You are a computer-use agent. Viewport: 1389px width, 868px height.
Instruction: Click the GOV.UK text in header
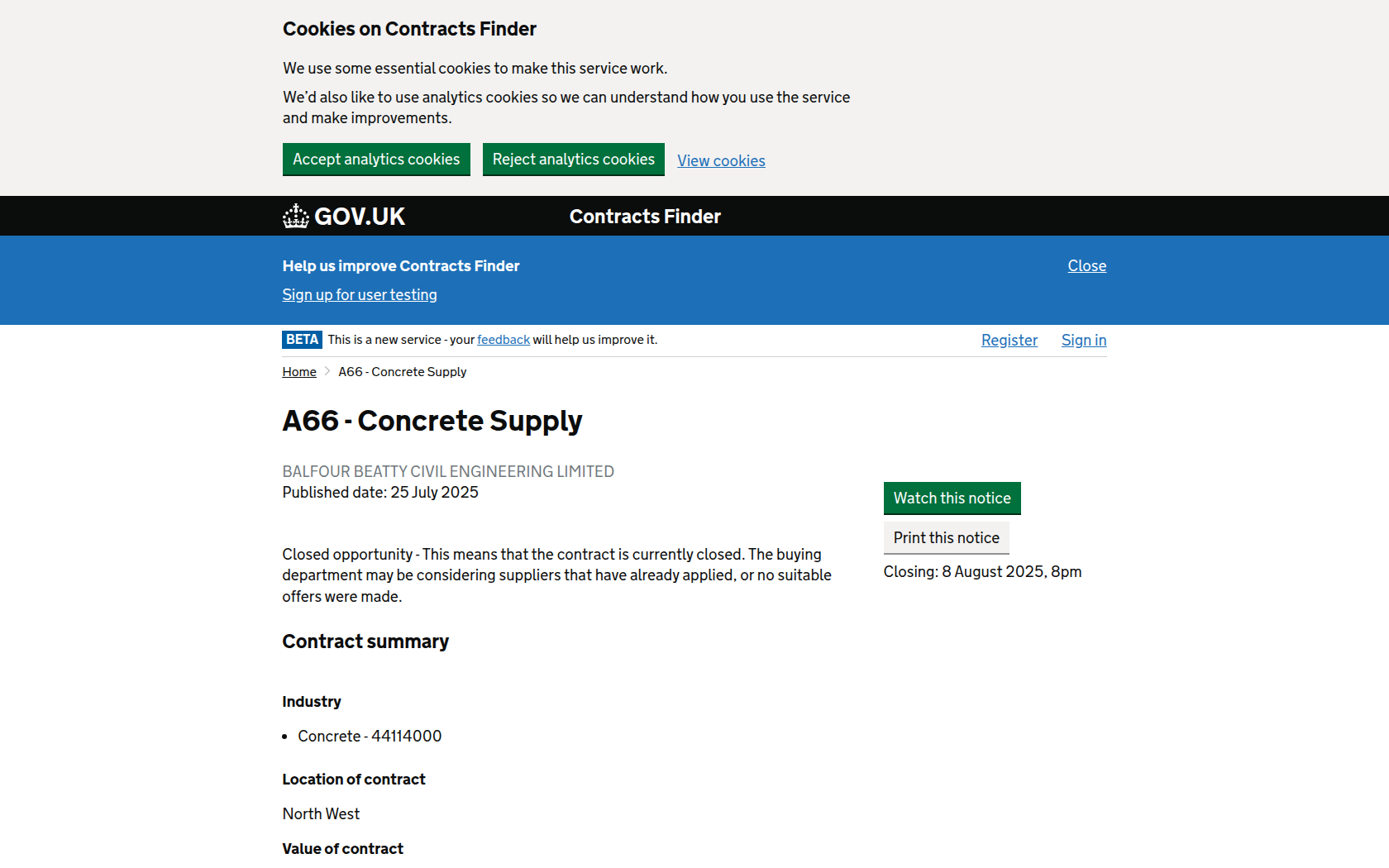[x=360, y=217]
